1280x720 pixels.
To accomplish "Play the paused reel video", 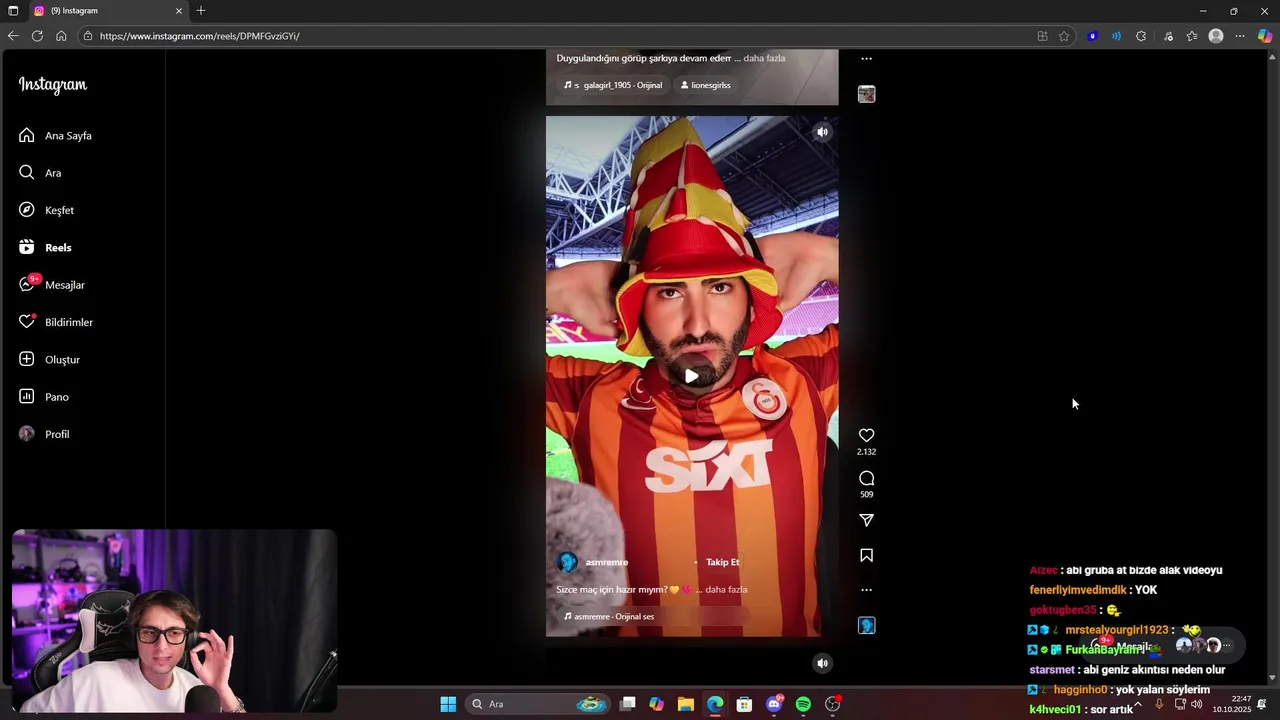I will point(691,376).
